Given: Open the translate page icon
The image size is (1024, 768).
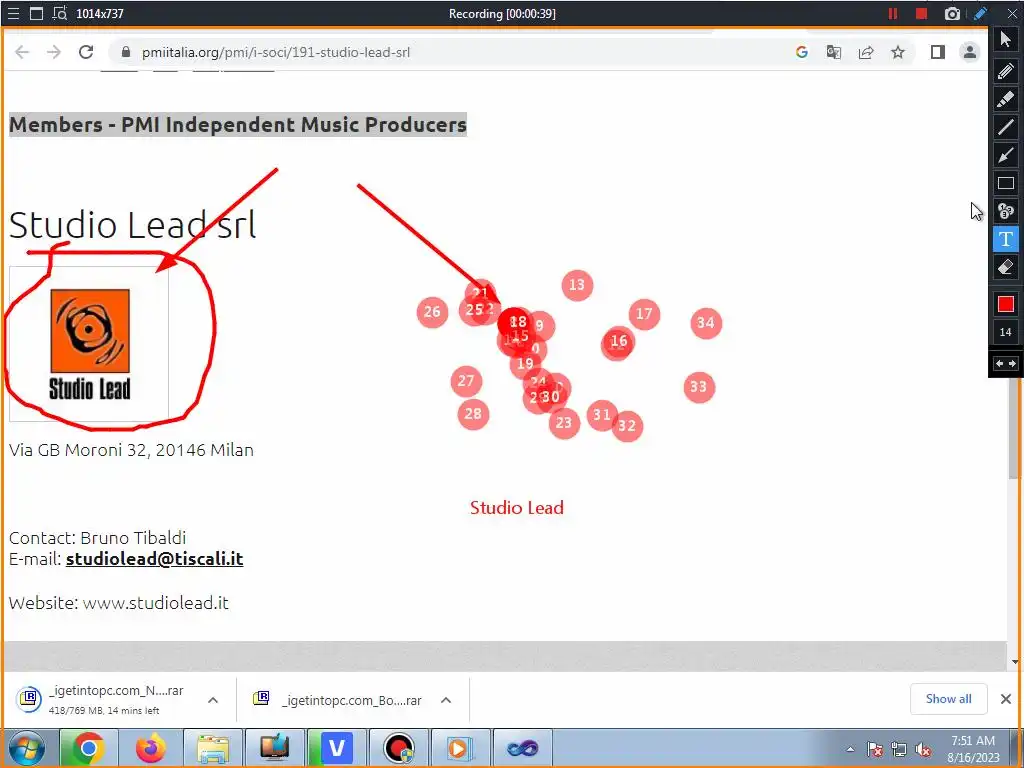Looking at the screenshot, I should (x=834, y=52).
